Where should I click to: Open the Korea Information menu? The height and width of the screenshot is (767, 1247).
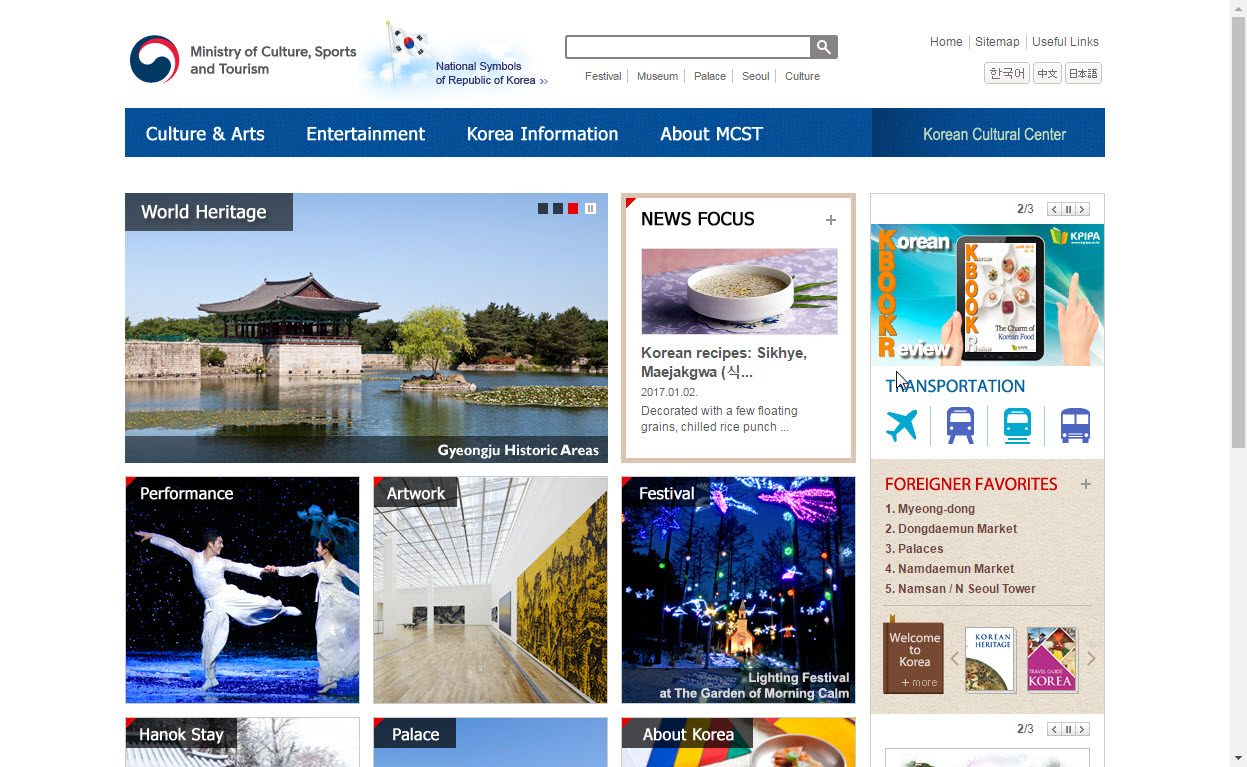(x=542, y=134)
